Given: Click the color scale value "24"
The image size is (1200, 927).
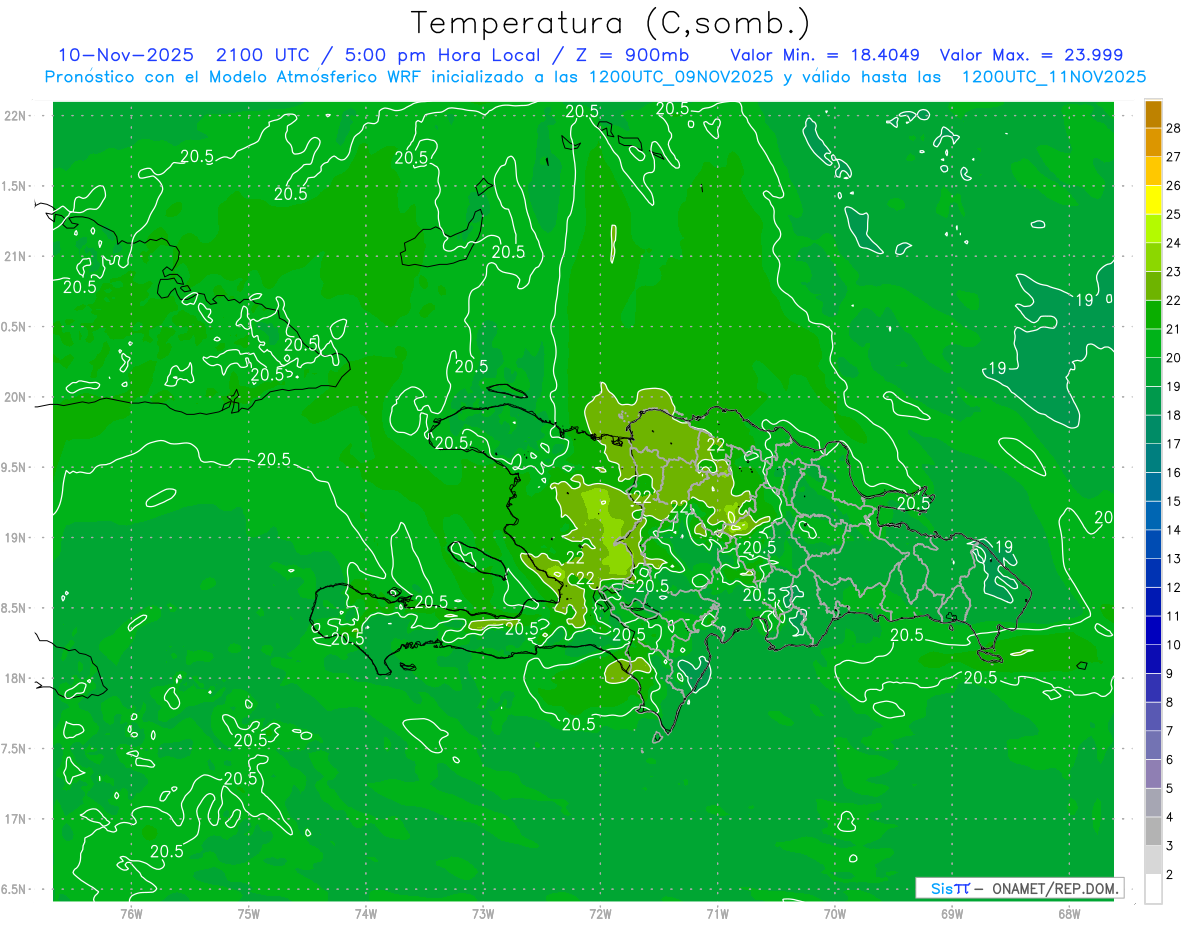Looking at the screenshot, I should pos(1173,243).
